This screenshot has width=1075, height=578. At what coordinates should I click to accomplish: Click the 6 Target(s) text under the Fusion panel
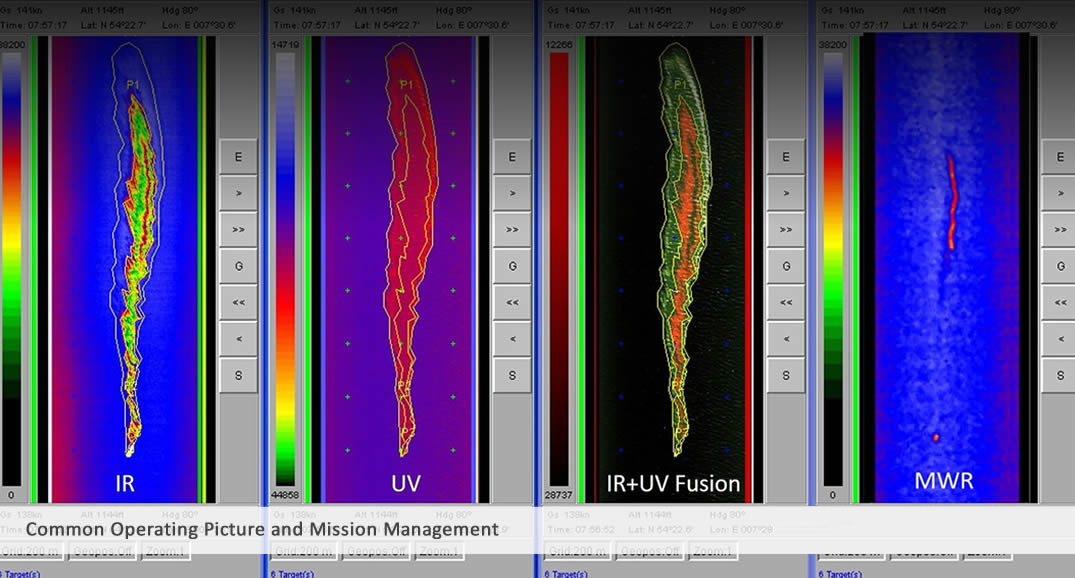[566, 574]
